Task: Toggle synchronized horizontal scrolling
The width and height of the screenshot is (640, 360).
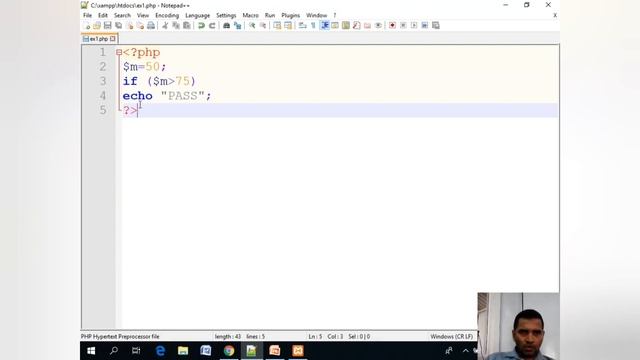Action: (x=288, y=26)
